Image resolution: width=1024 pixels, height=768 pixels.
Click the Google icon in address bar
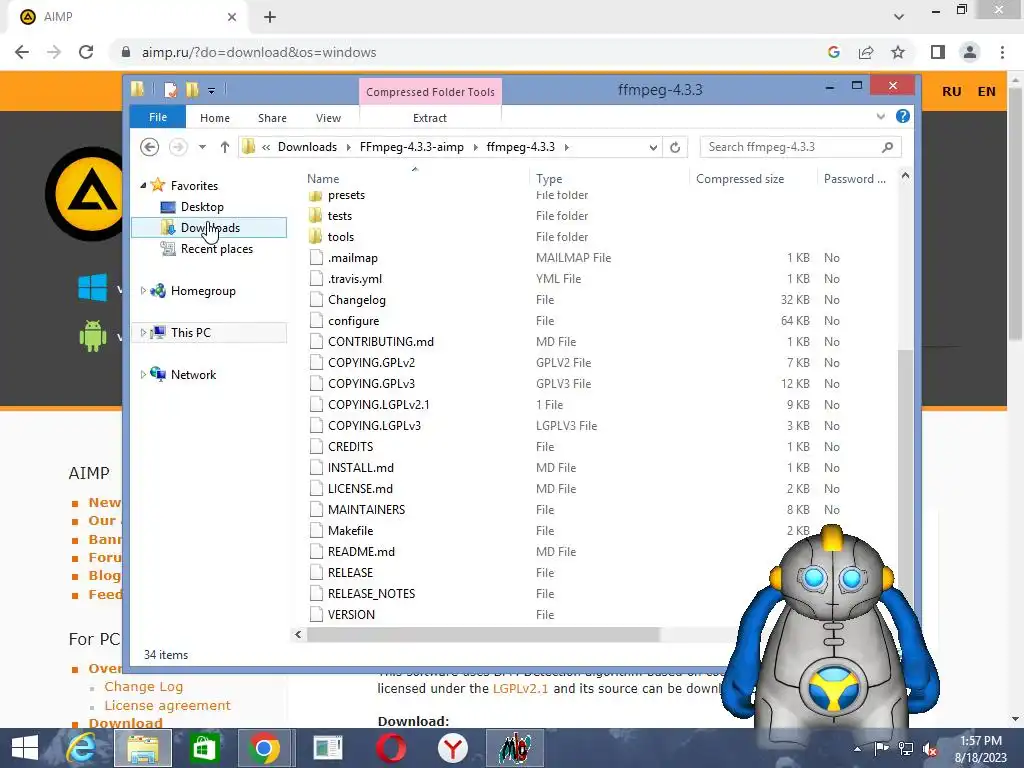(x=834, y=52)
